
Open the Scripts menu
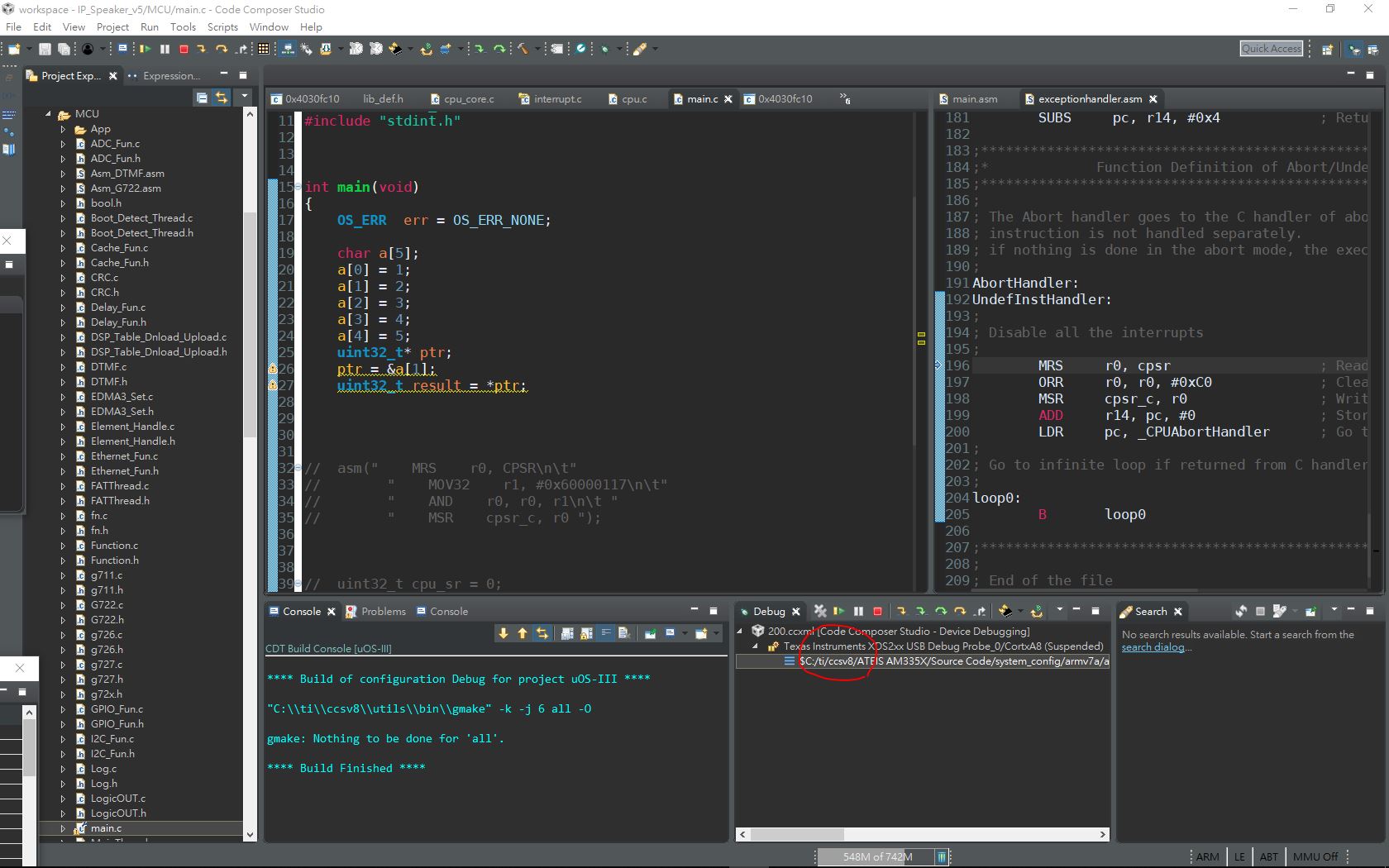[x=222, y=26]
